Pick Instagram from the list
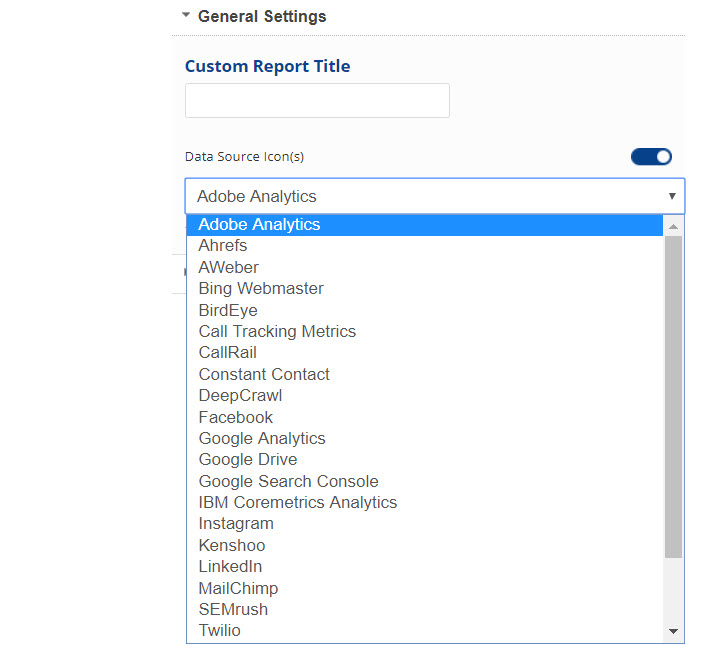The height and width of the screenshot is (660, 703). coord(236,523)
